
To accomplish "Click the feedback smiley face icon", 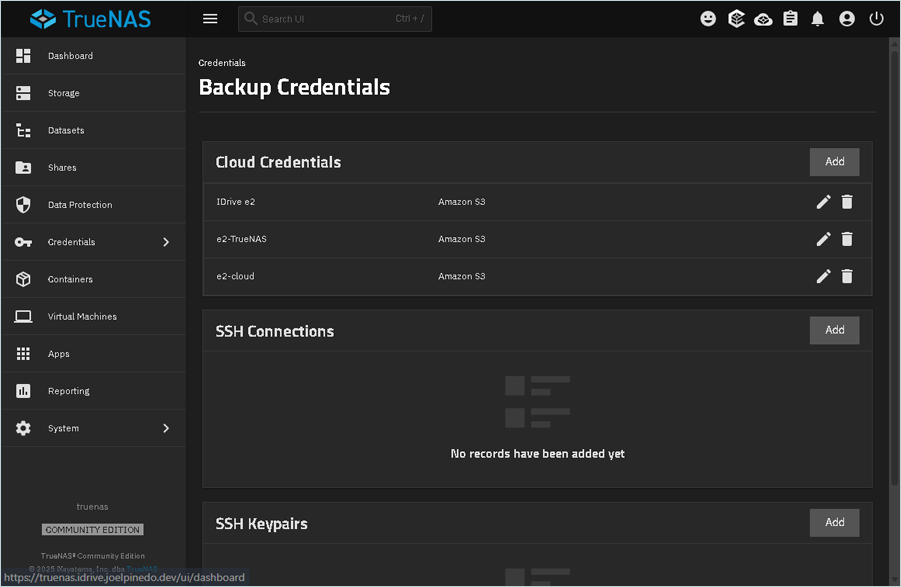I will [x=708, y=19].
